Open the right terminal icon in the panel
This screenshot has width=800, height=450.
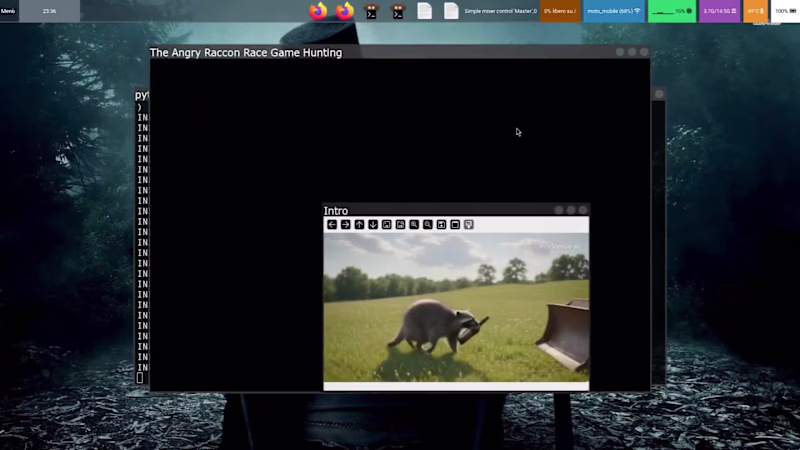click(398, 11)
